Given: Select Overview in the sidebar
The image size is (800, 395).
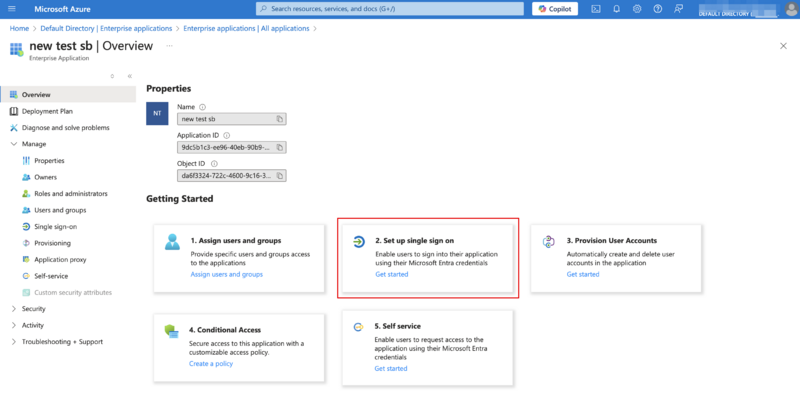Looking at the screenshot, I should (68, 94).
